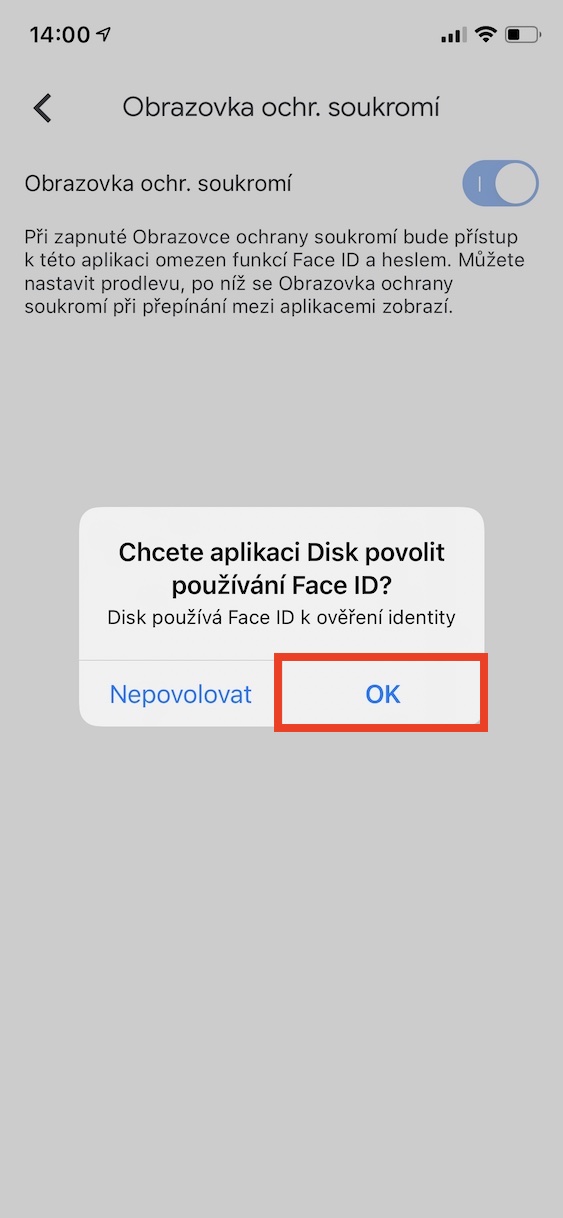Viewport: 563px width, 1218px height.
Task: Tap the Wi-Fi indicator in status bar
Action: coord(486,35)
